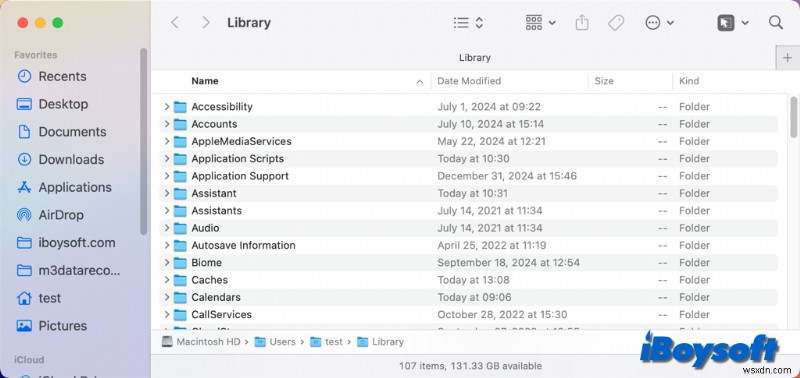Viewport: 800px width, 378px height.
Task: Select the Accounts folder icon
Action: coord(180,124)
